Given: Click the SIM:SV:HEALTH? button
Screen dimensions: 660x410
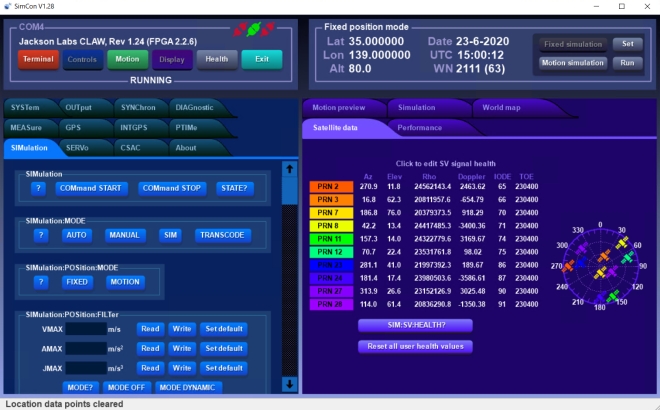Looking at the screenshot, I should (x=415, y=325).
